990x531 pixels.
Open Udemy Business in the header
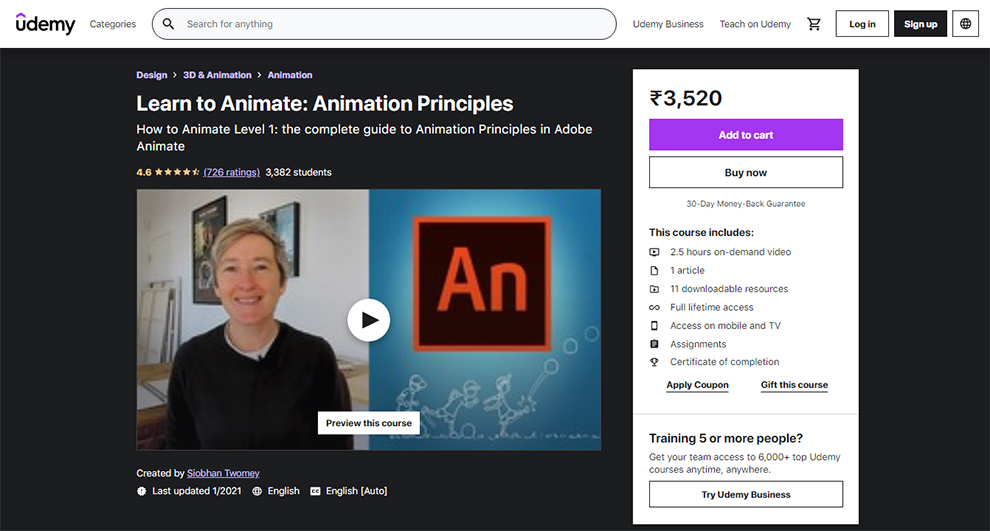coord(668,24)
